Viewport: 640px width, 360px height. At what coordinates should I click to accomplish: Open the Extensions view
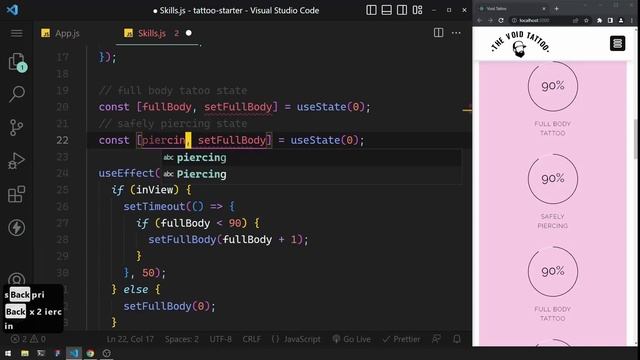(16, 194)
